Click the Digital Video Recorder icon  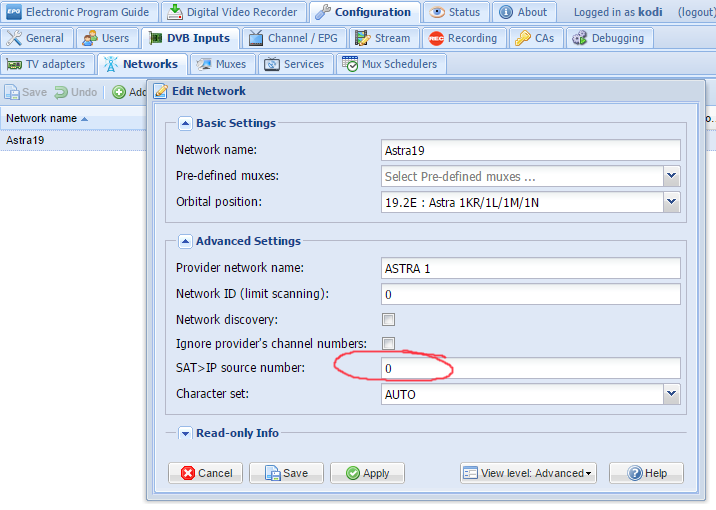coord(175,12)
